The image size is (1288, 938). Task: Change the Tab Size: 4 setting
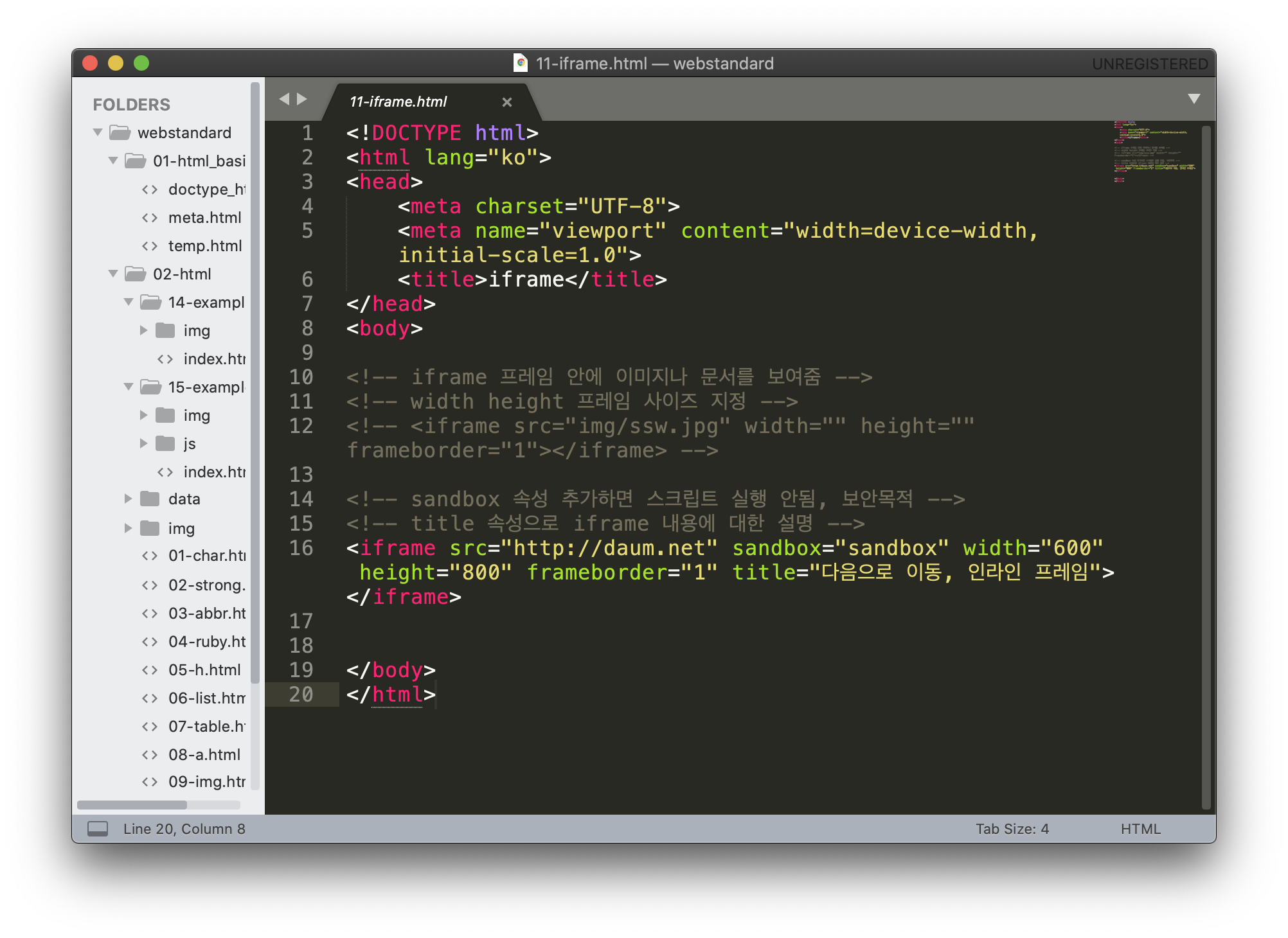click(x=1012, y=829)
